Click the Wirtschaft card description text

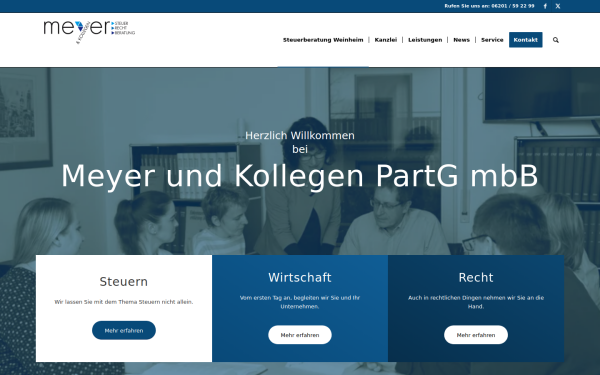[x=300, y=302]
